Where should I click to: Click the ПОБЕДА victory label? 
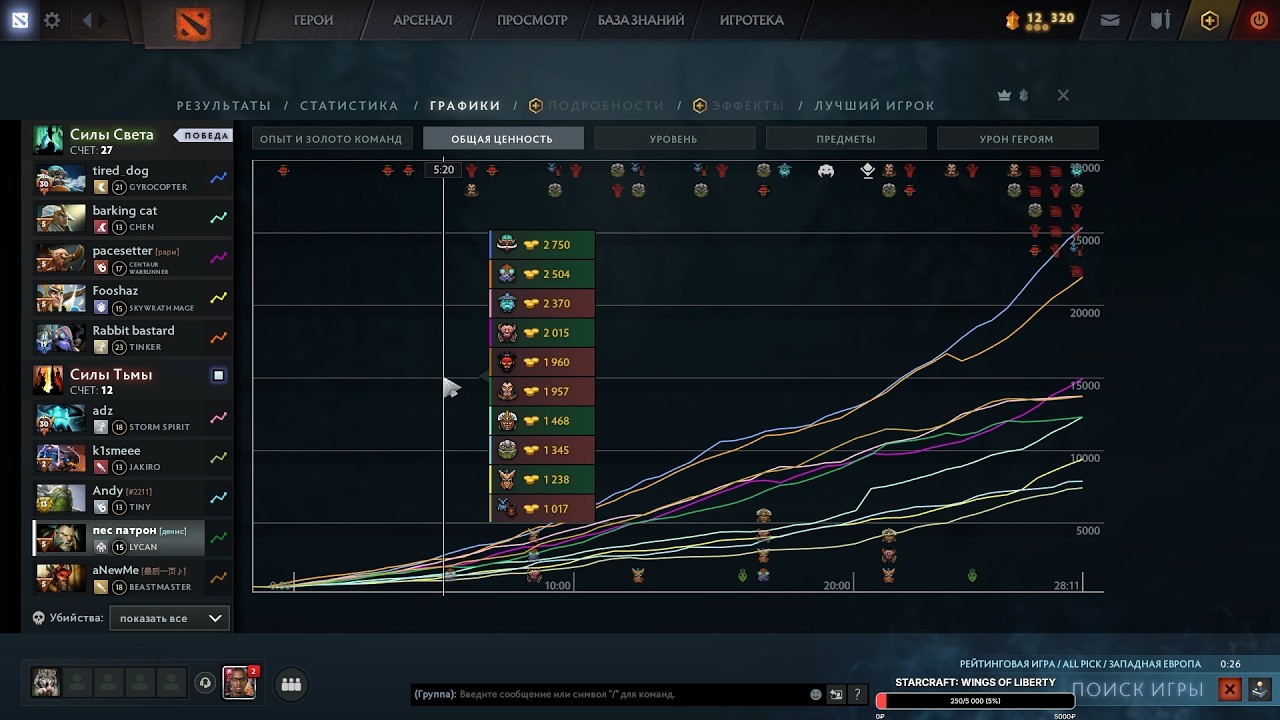point(204,135)
